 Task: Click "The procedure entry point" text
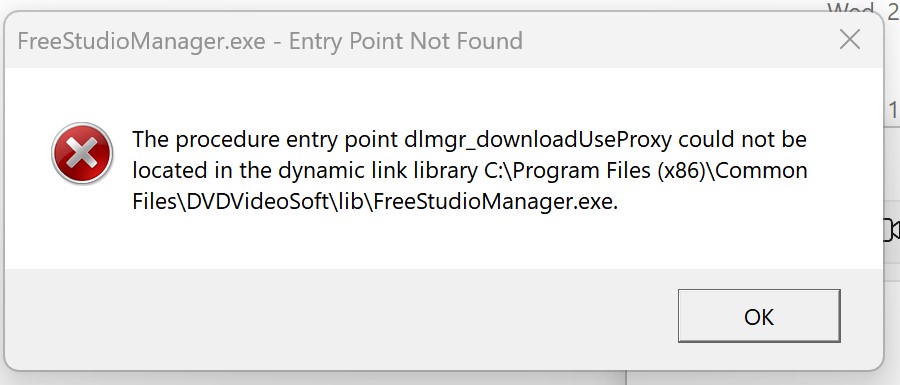pyautogui.click(x=265, y=140)
